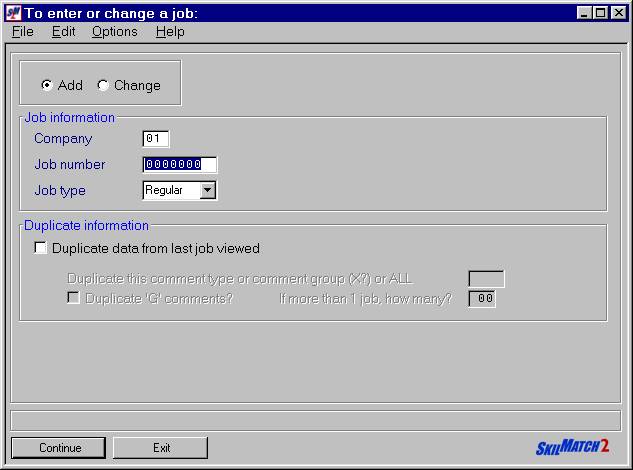Image resolution: width=633 pixels, height=470 pixels.
Task: Click the Job number input field
Action: (180, 164)
